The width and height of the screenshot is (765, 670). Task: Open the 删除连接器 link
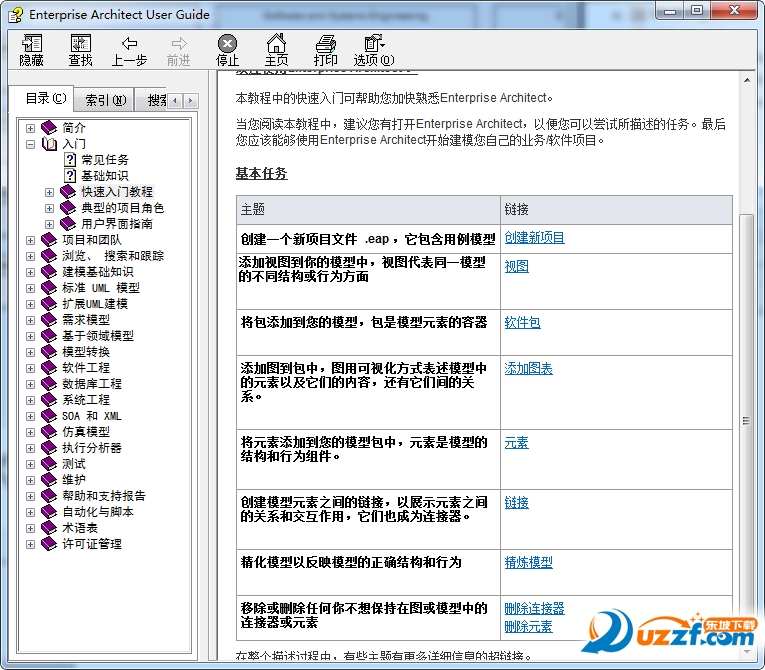(x=534, y=609)
